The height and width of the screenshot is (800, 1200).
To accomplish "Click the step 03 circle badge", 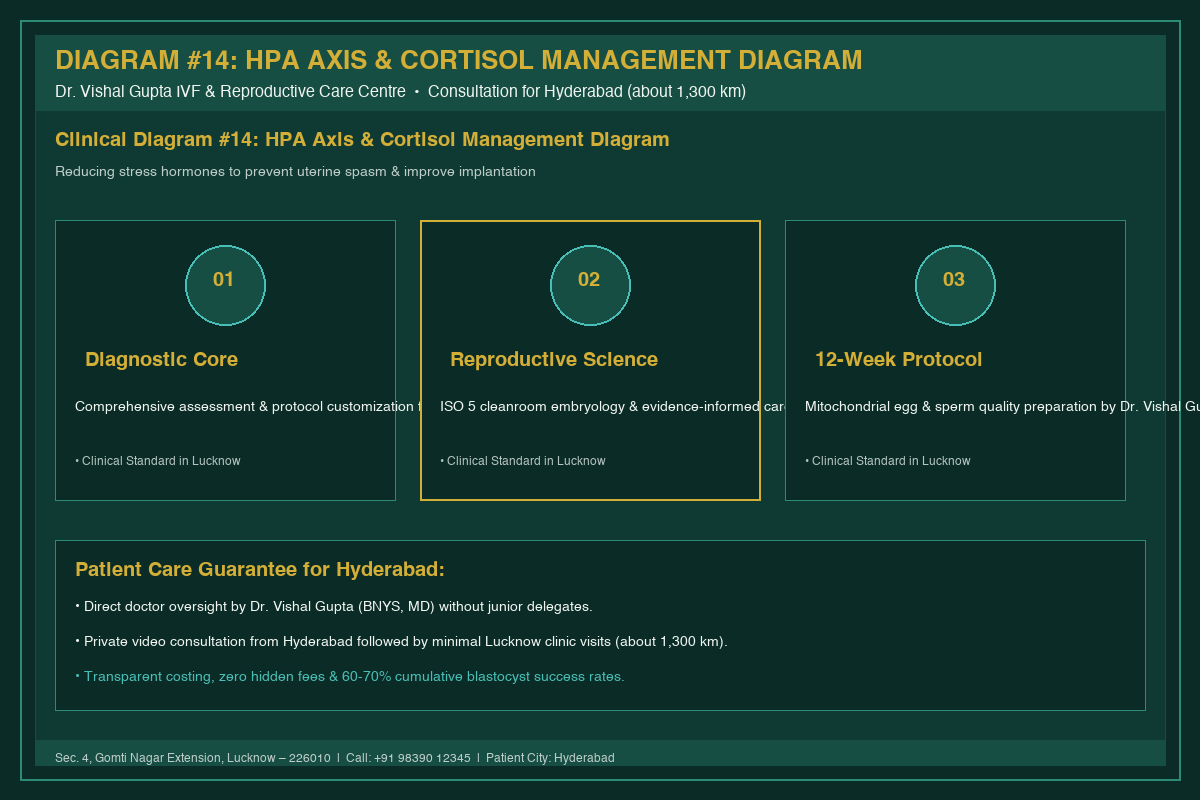I will click(x=955, y=285).
